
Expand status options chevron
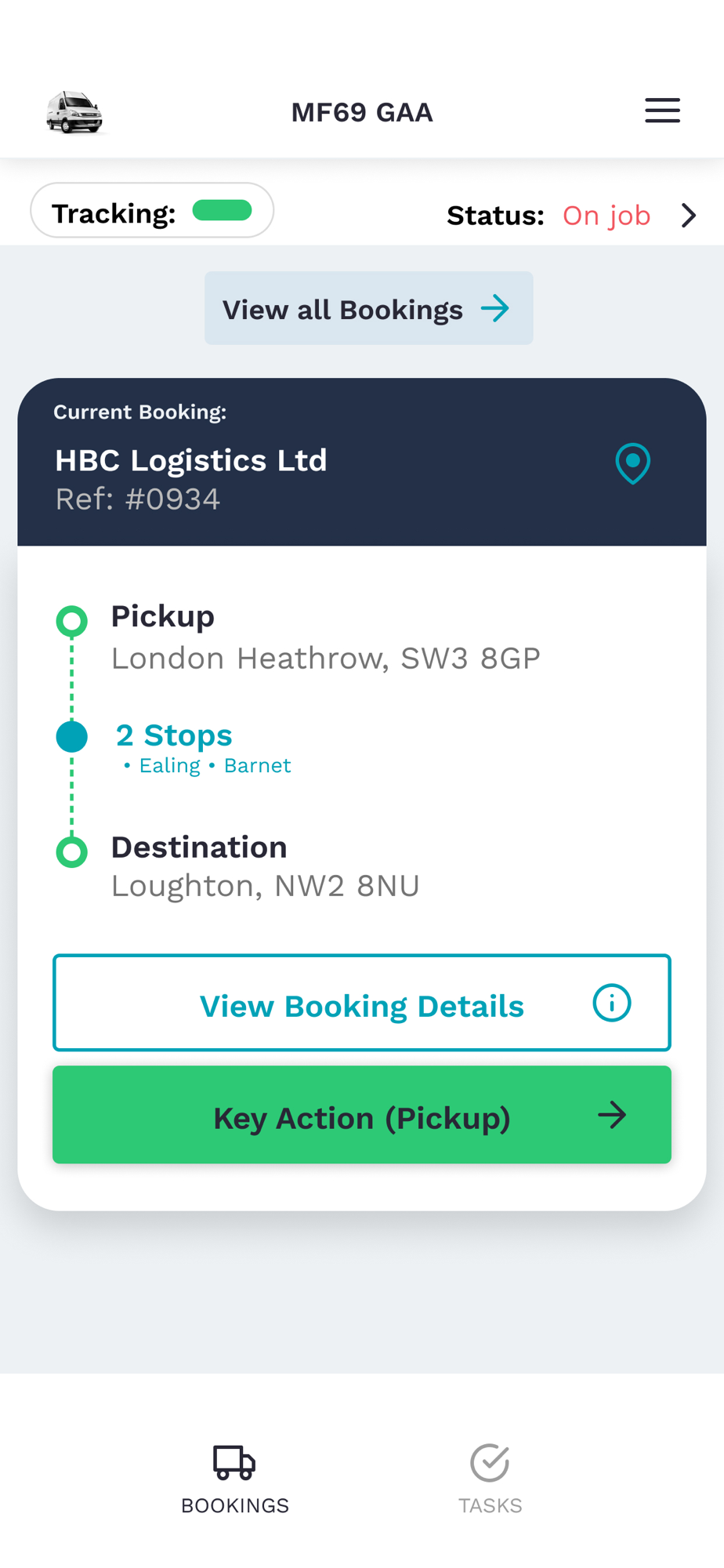click(x=689, y=216)
